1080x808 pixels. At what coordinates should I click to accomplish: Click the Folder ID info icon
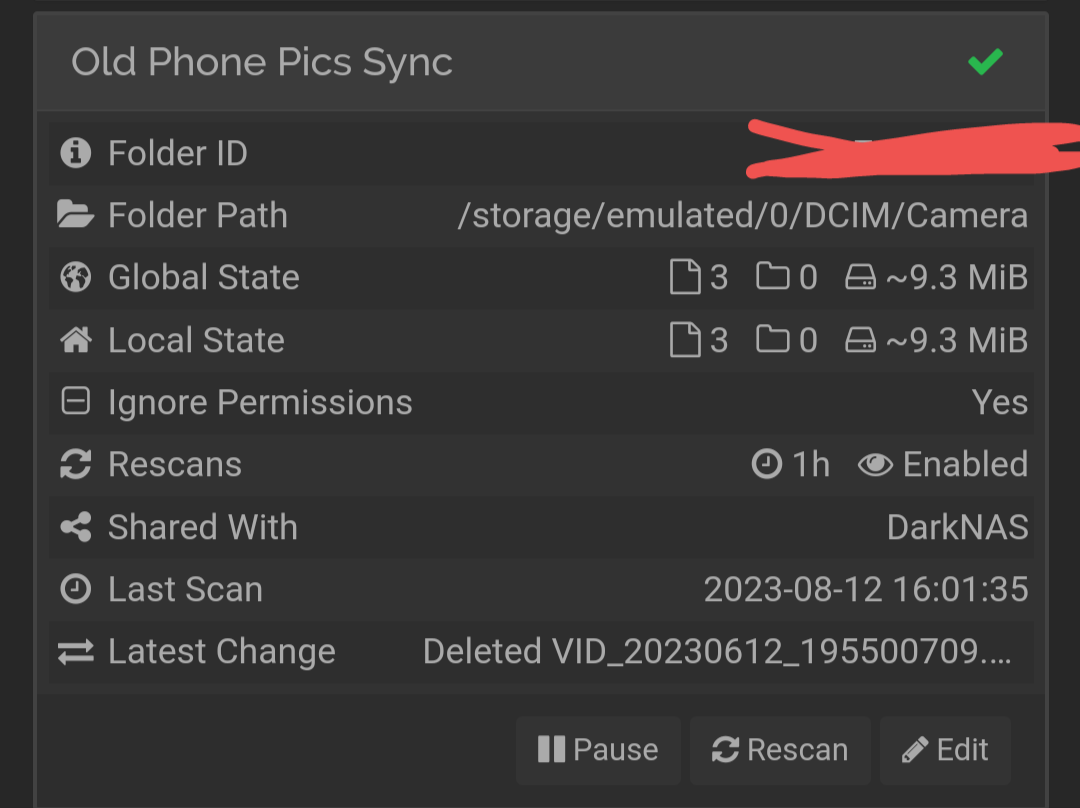pos(76,152)
